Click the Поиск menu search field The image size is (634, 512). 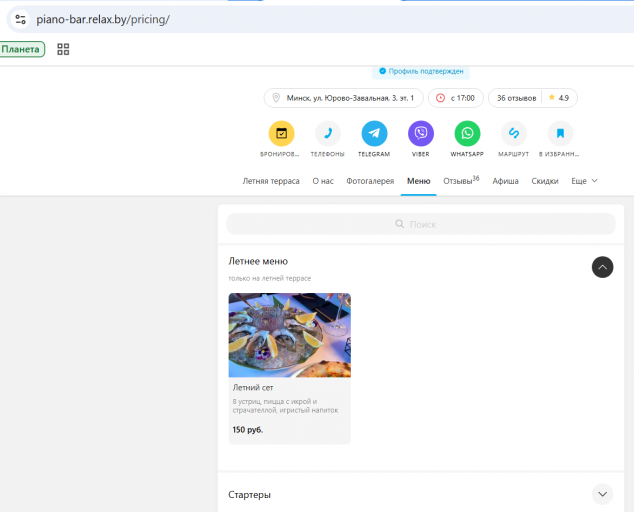tap(421, 224)
